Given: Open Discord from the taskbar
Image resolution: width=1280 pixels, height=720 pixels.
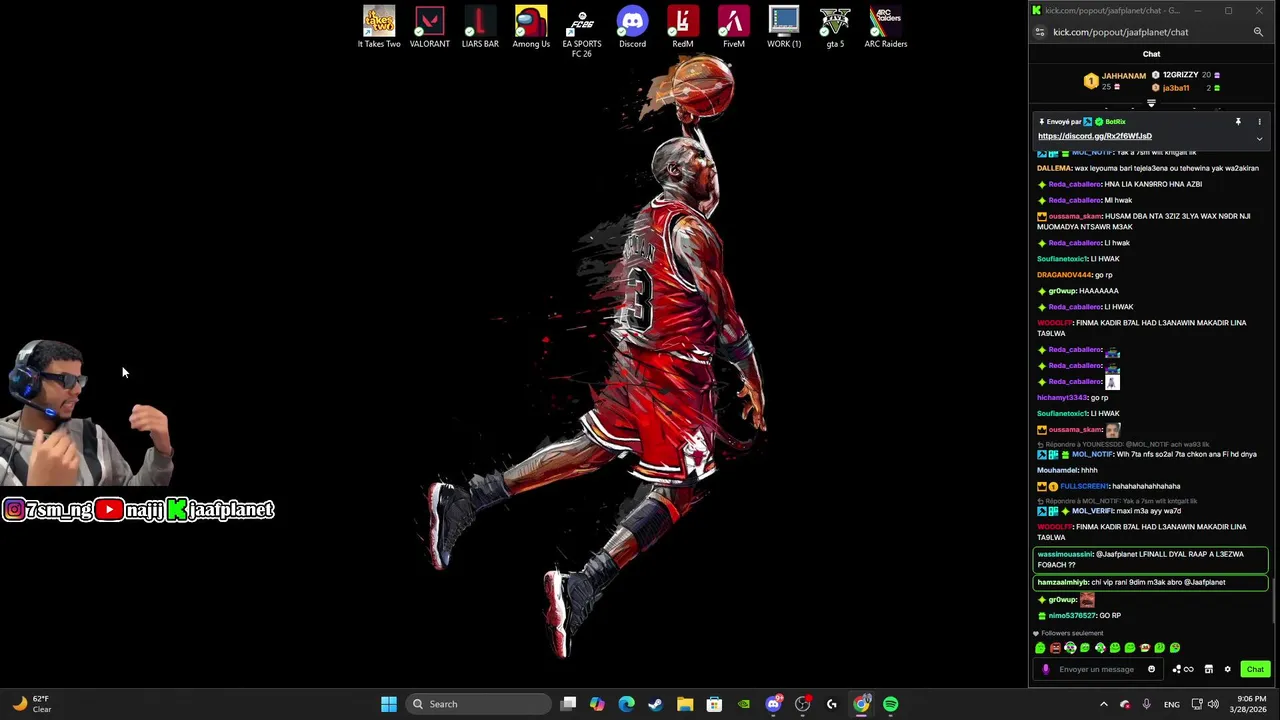Looking at the screenshot, I should pos(773,704).
